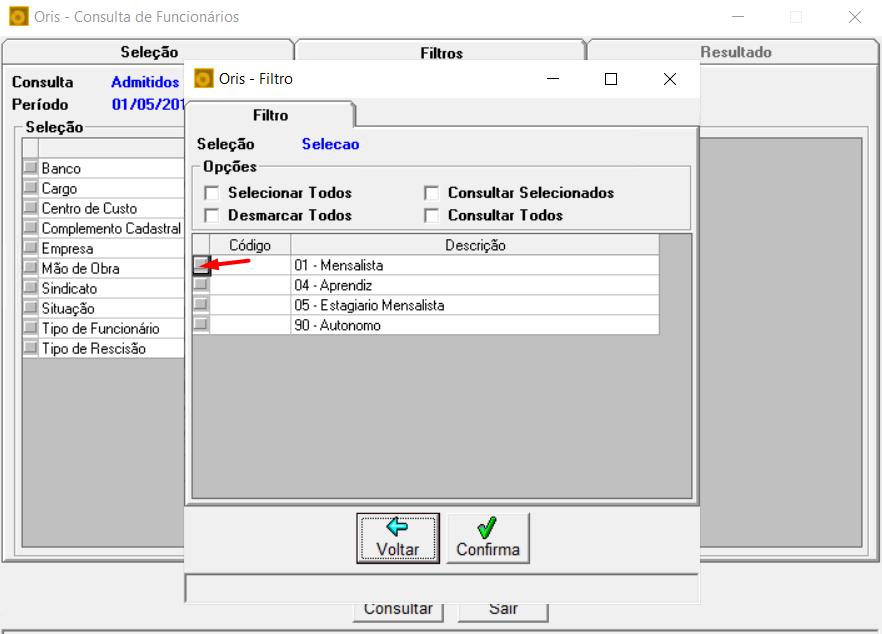The height and width of the screenshot is (634, 882).
Task: Toggle the Empresa selection box
Action: tap(30, 248)
